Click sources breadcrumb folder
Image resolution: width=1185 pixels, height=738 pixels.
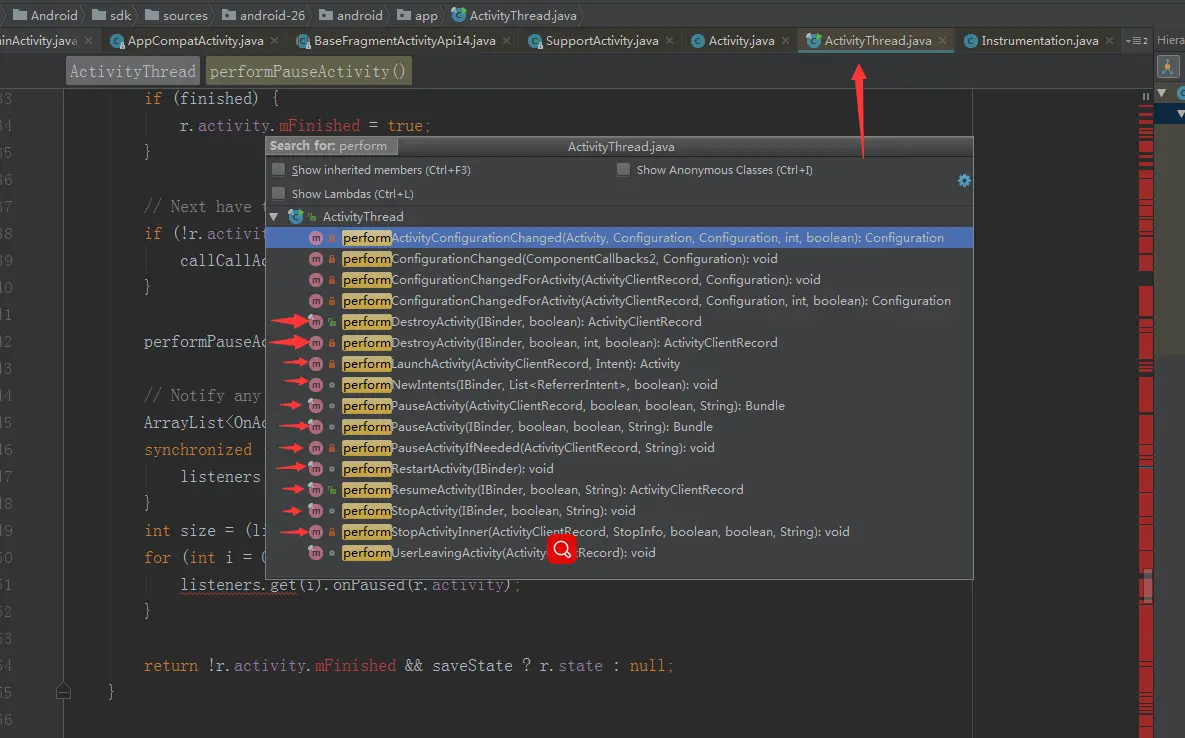(x=176, y=15)
